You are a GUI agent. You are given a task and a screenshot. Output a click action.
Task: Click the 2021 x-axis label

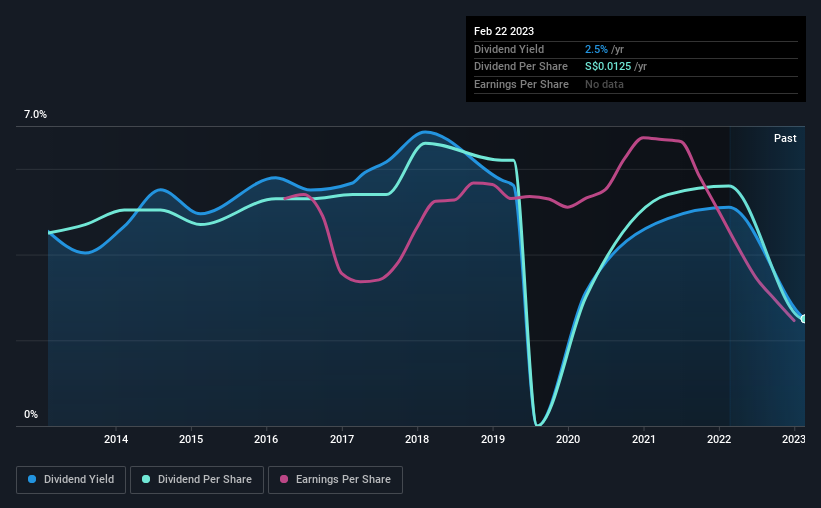[x=644, y=439]
